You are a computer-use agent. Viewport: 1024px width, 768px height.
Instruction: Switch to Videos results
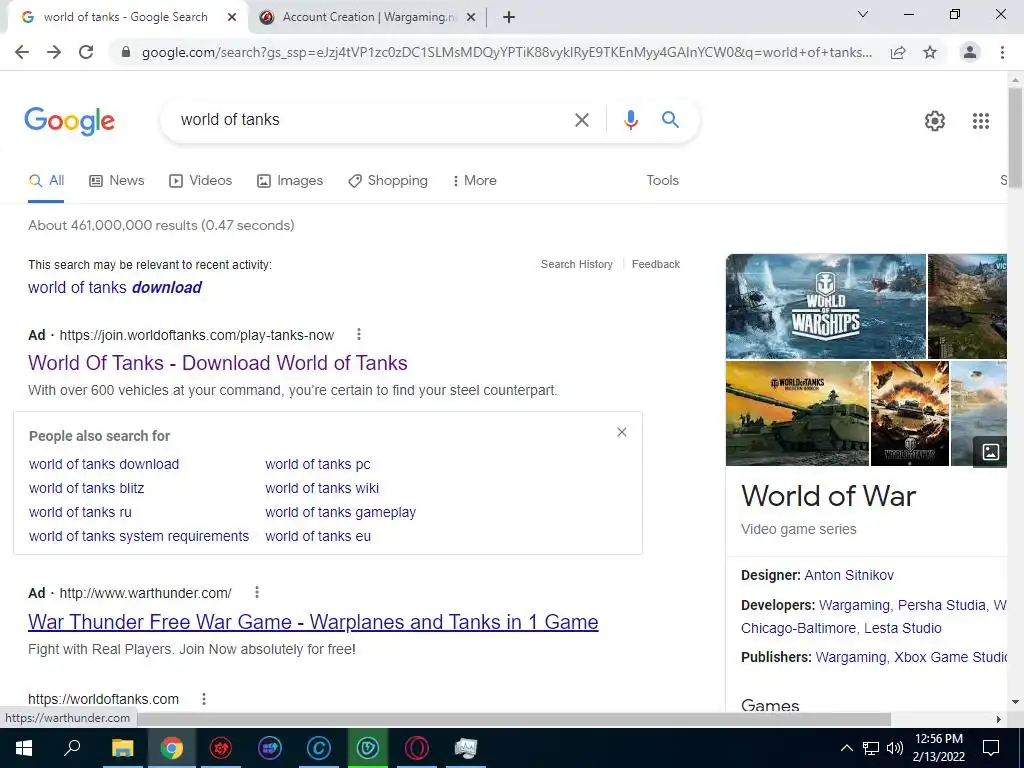point(200,181)
